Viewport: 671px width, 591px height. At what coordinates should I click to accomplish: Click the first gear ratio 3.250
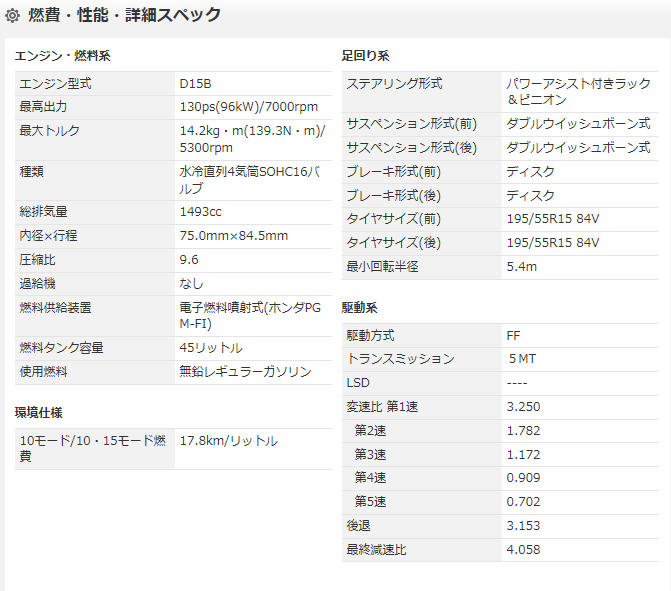(x=523, y=407)
